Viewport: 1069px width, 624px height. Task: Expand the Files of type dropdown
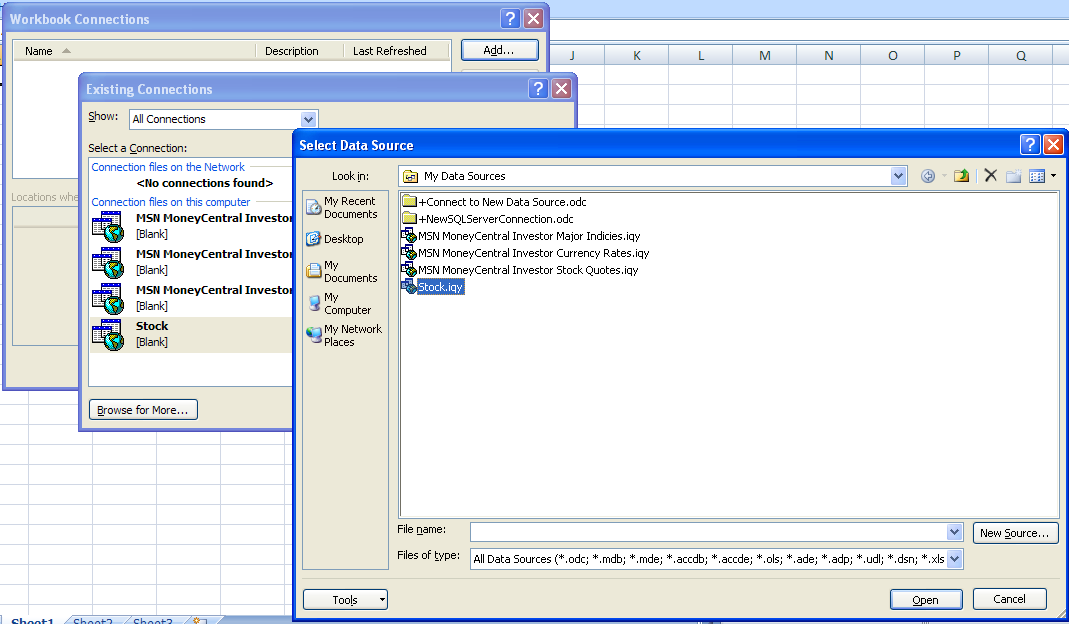953,559
